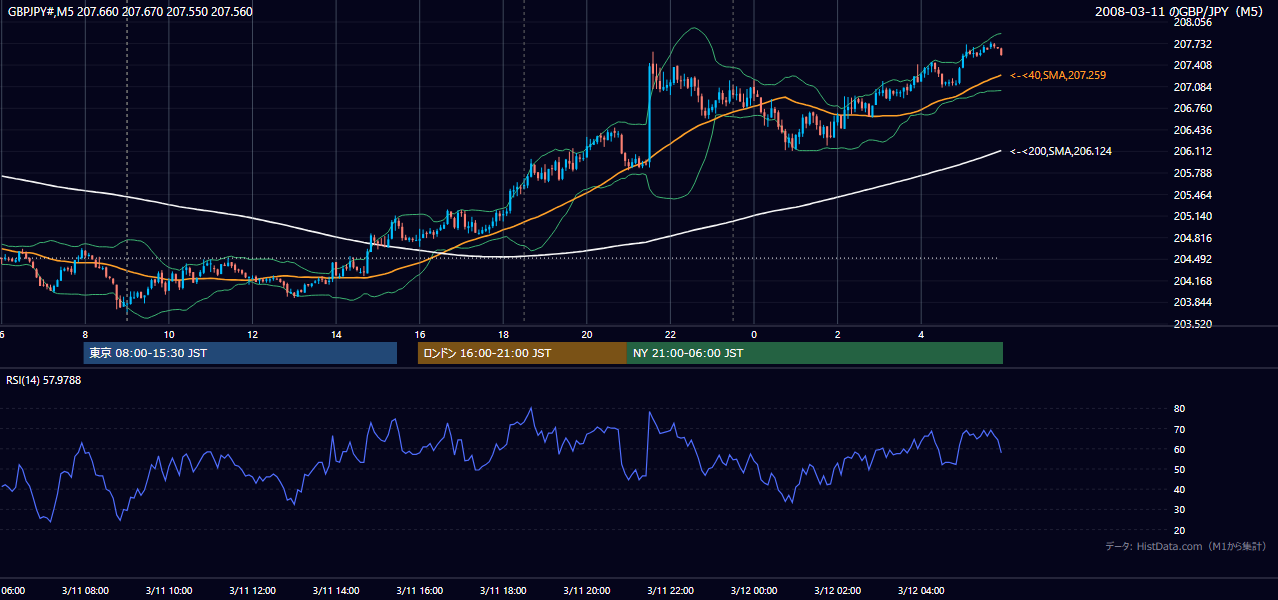Click the 2008-03-11 GBP/JPY (M5) title
The height and width of the screenshot is (600, 1278).
pyautogui.click(x=1179, y=12)
